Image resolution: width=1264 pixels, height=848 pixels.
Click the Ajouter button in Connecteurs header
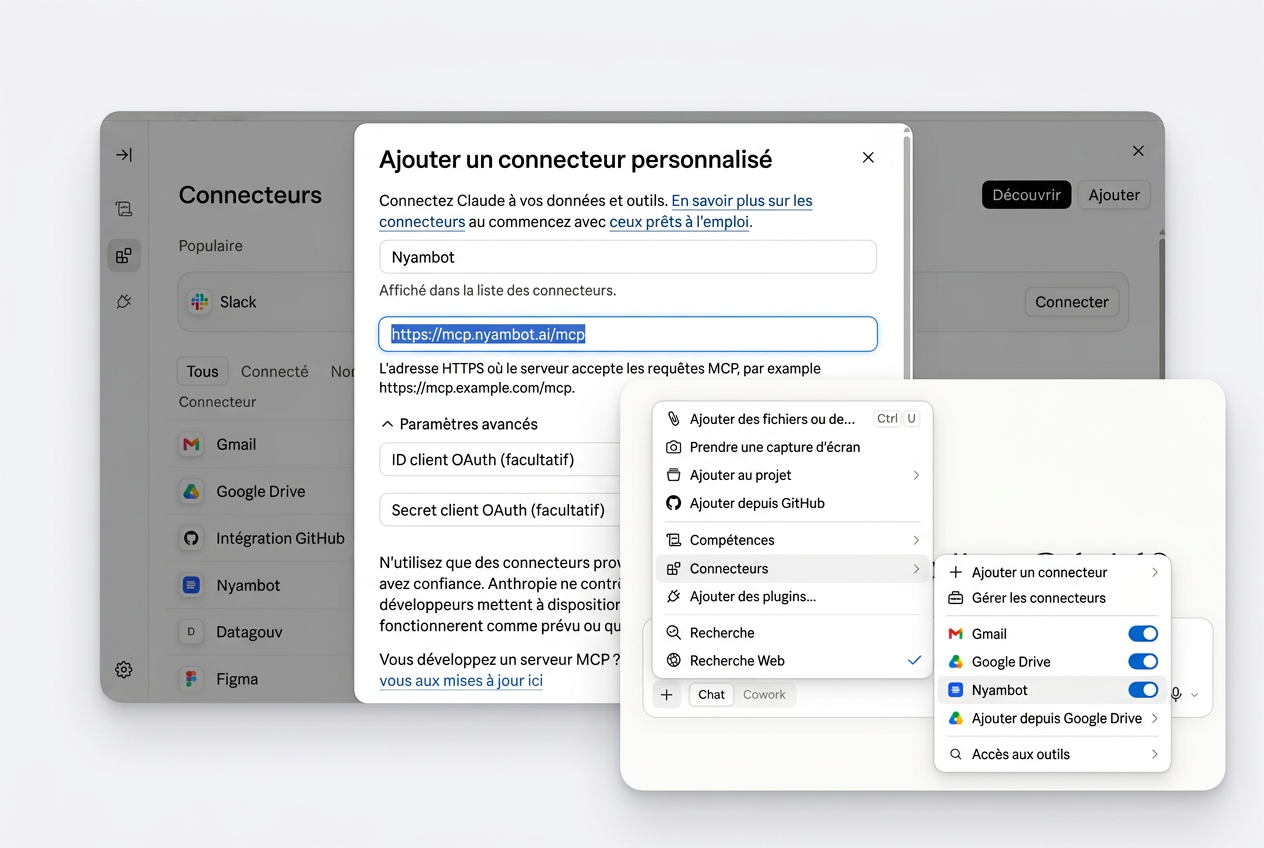(x=1114, y=195)
